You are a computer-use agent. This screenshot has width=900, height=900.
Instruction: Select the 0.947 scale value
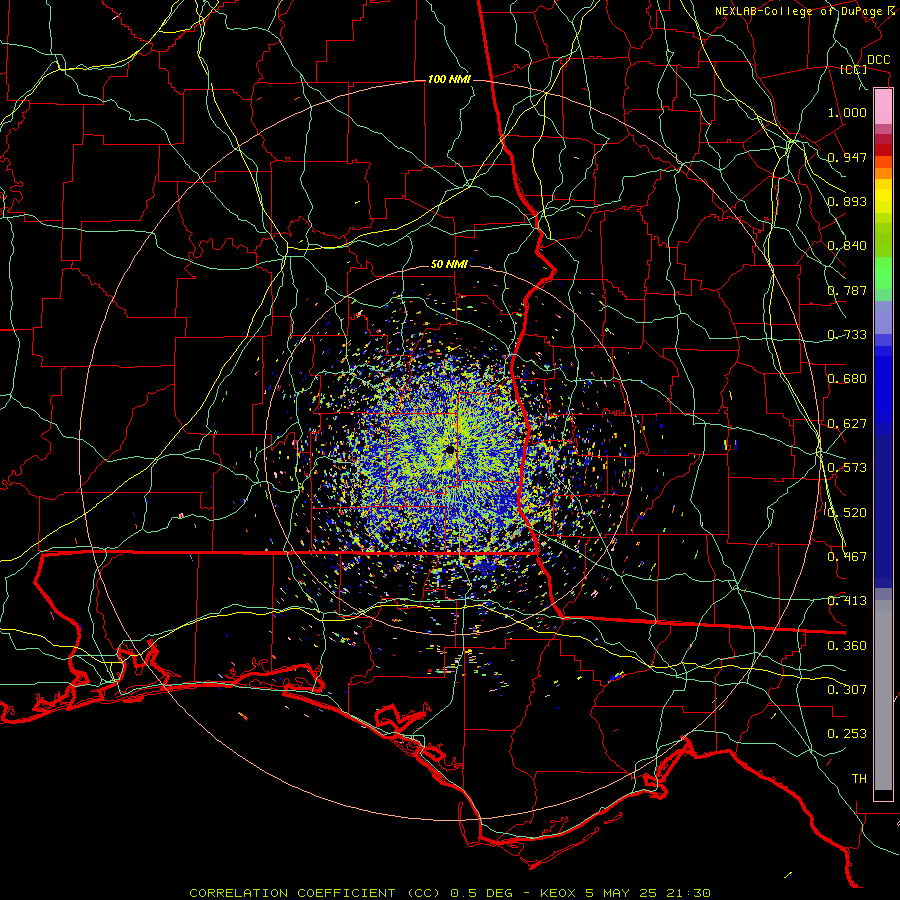coord(847,157)
